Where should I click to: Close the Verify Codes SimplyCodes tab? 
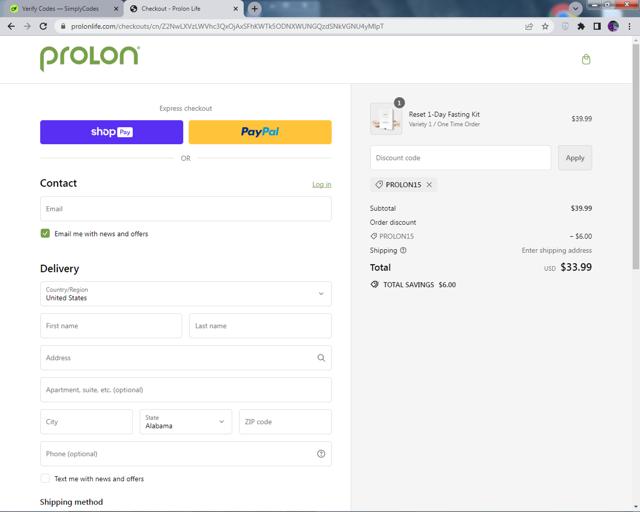(x=116, y=9)
